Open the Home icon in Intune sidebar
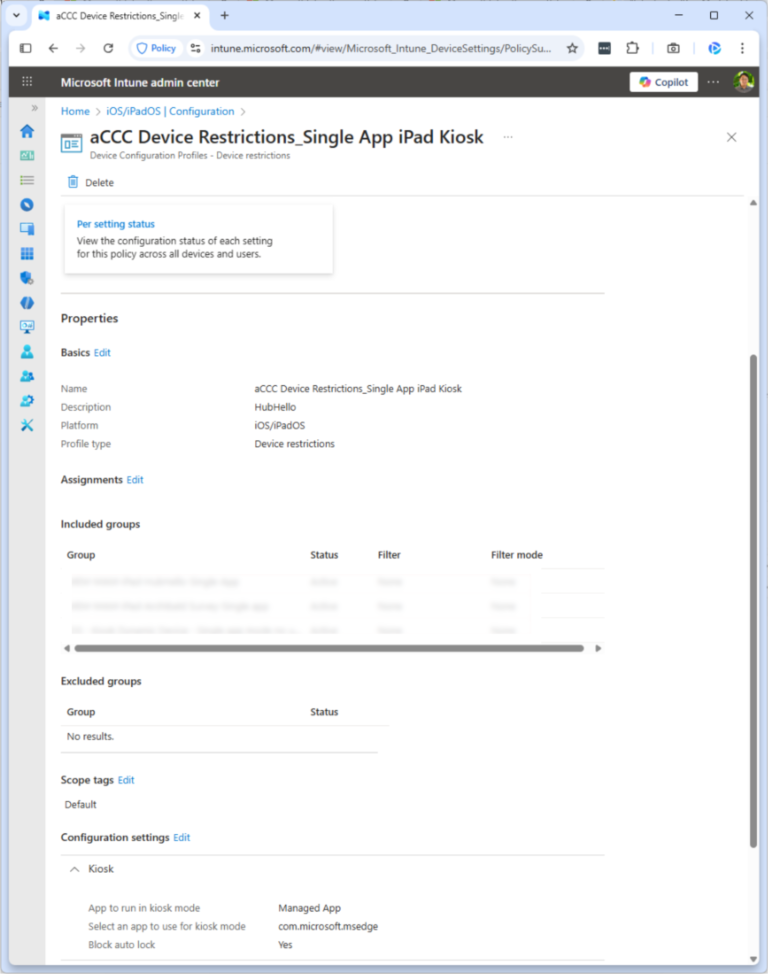Image resolution: width=768 pixels, height=974 pixels. tap(27, 131)
